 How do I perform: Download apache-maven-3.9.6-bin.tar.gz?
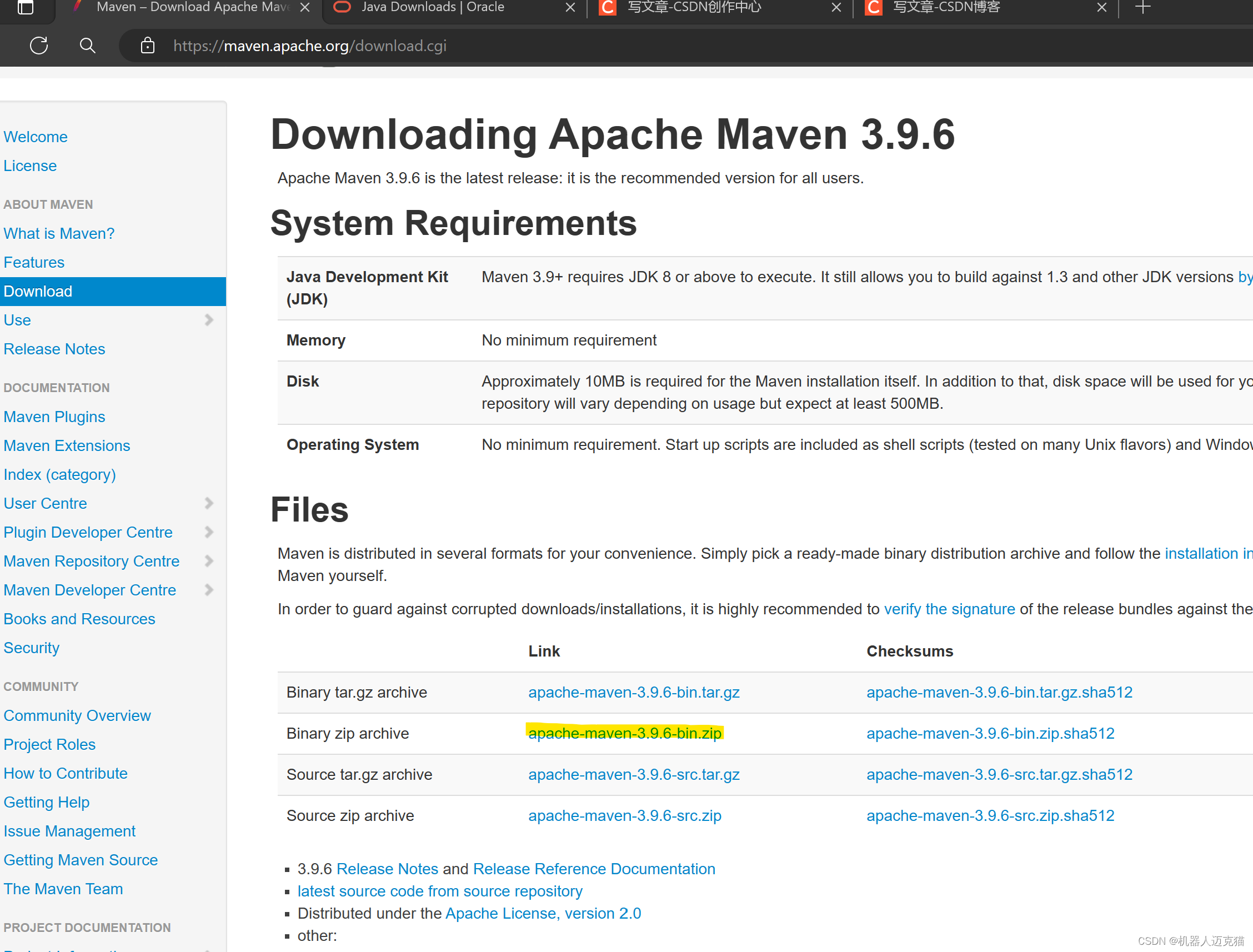pyautogui.click(x=634, y=693)
